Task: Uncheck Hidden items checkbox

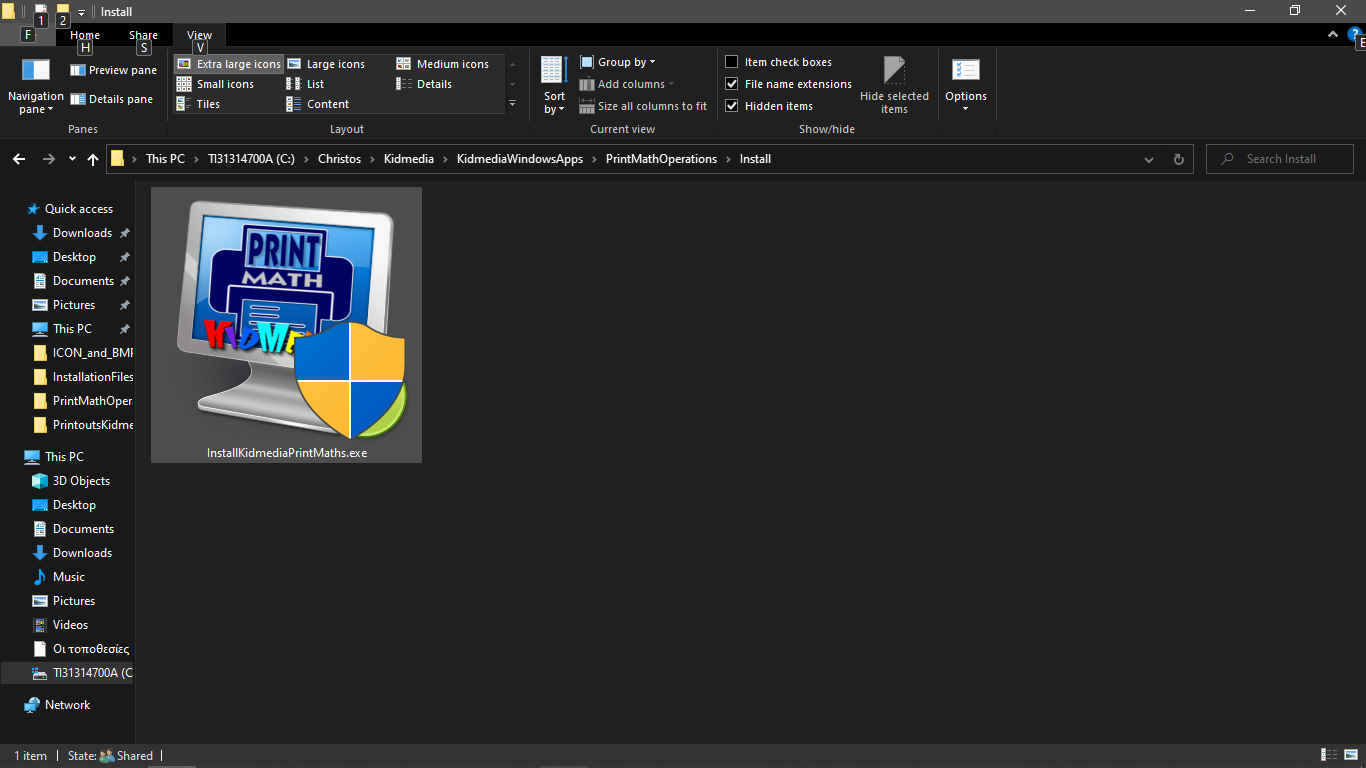Action: [x=769, y=106]
